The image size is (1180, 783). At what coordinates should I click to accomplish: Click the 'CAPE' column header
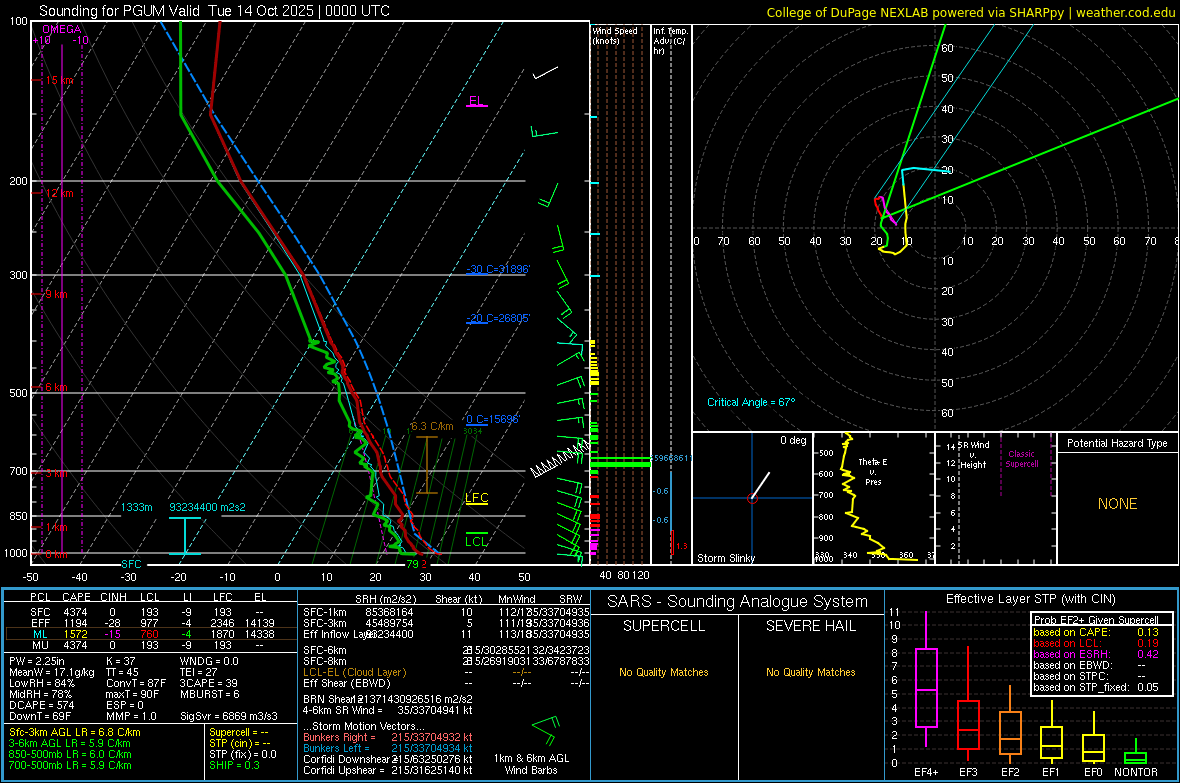[76, 597]
